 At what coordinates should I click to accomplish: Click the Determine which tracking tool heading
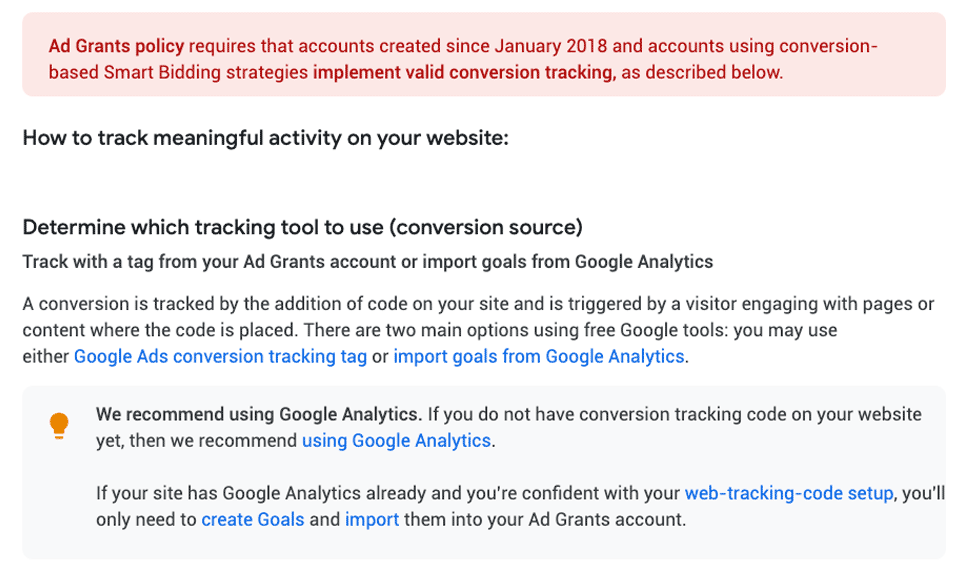(x=303, y=227)
